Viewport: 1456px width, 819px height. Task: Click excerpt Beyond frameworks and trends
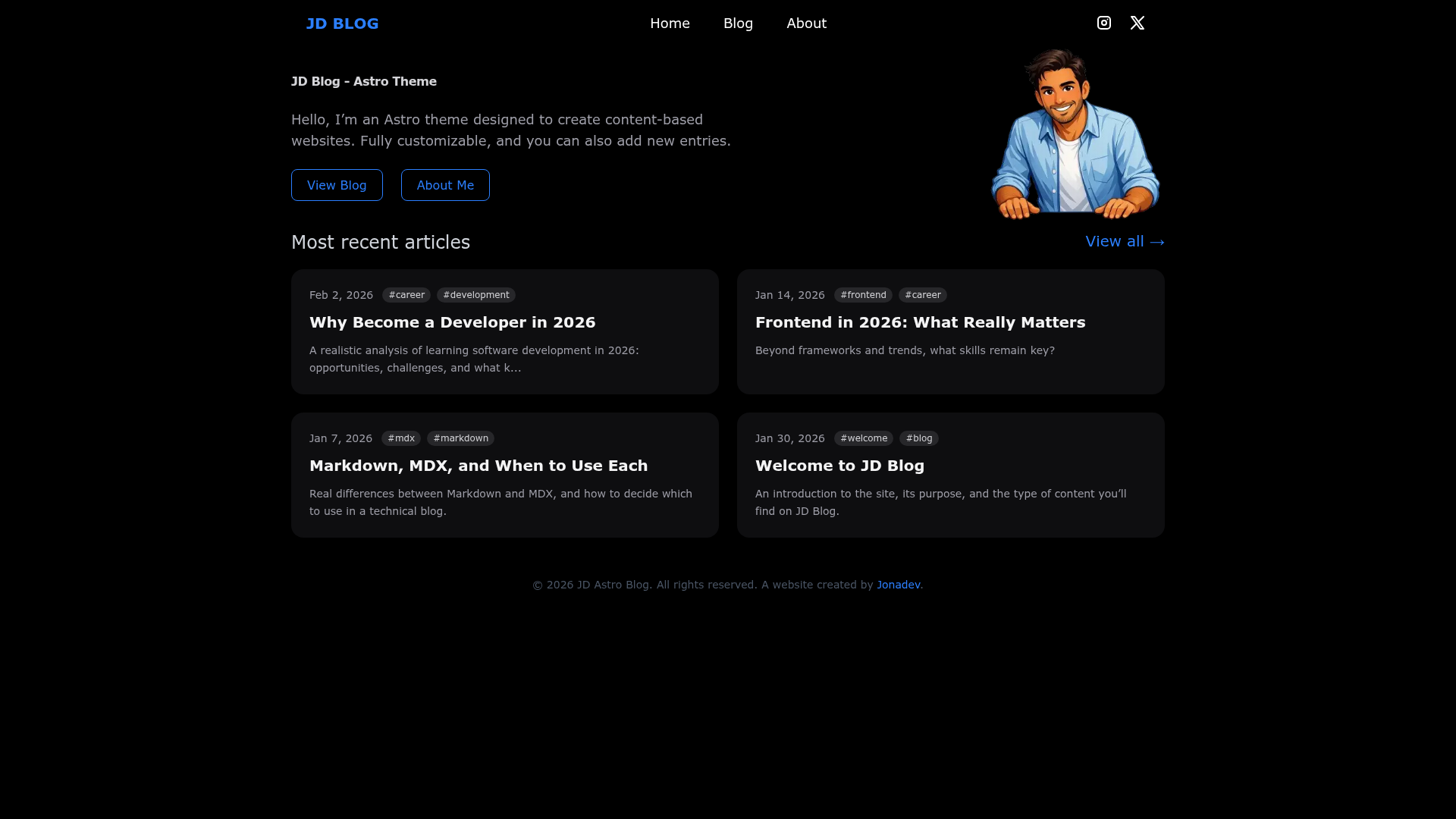pyautogui.click(x=905, y=350)
